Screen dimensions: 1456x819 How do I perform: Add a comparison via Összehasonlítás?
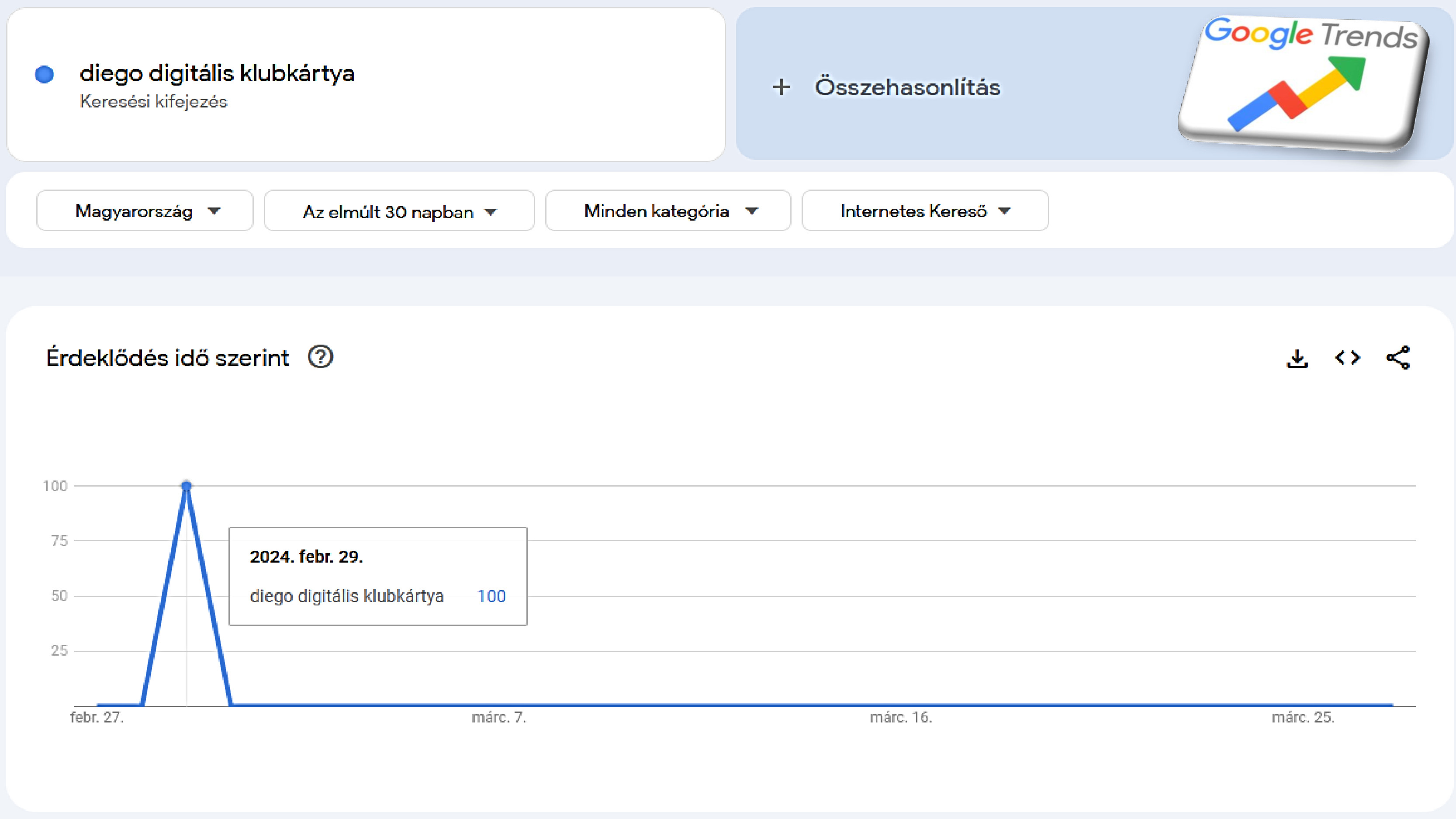tap(907, 87)
